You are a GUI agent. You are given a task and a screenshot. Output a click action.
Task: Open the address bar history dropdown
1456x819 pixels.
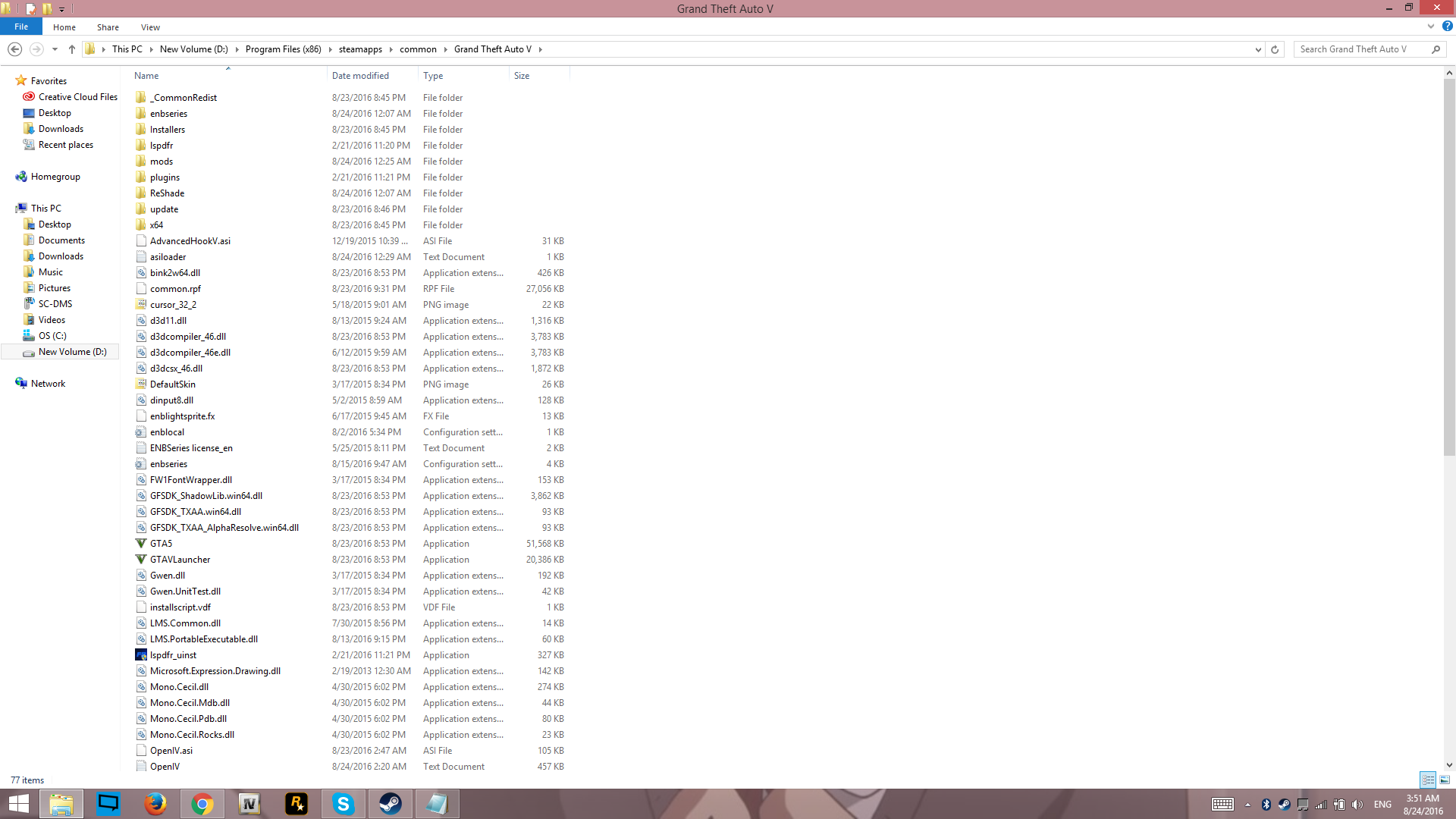1258,49
